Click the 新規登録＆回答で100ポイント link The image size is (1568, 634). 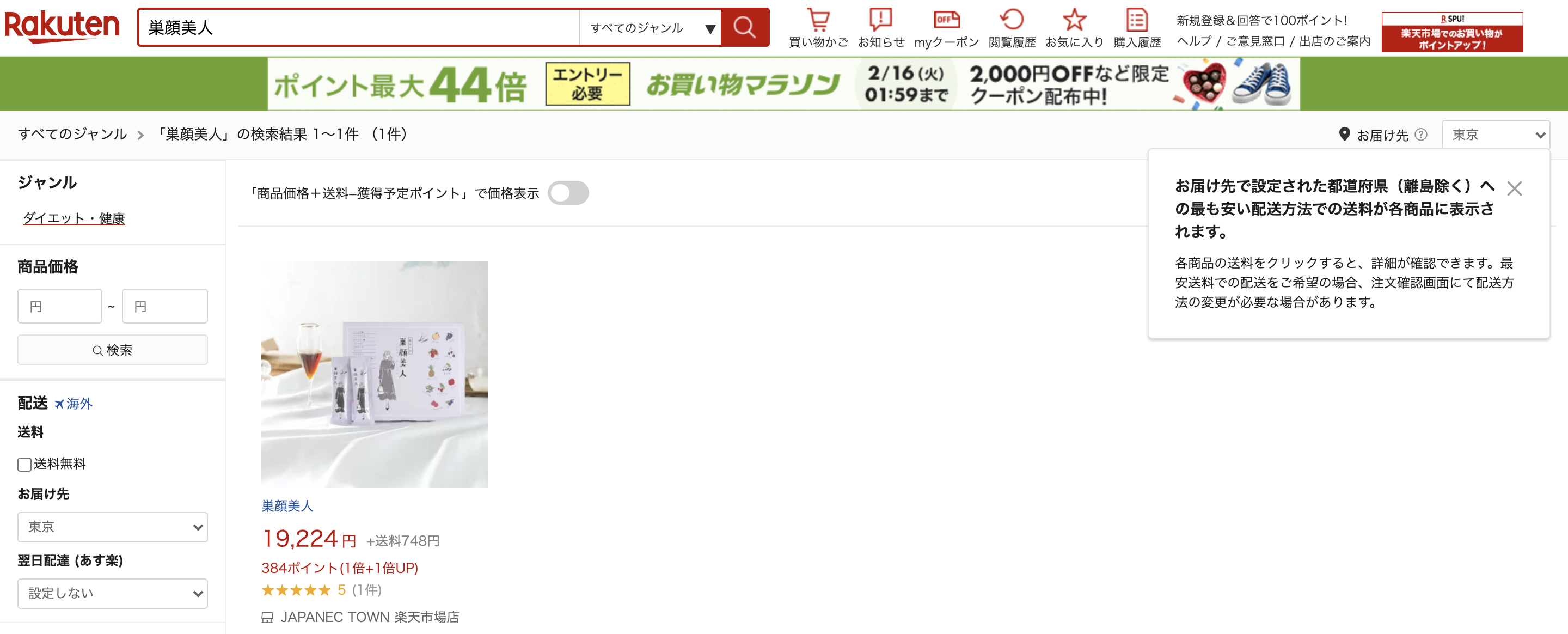tap(1261, 21)
